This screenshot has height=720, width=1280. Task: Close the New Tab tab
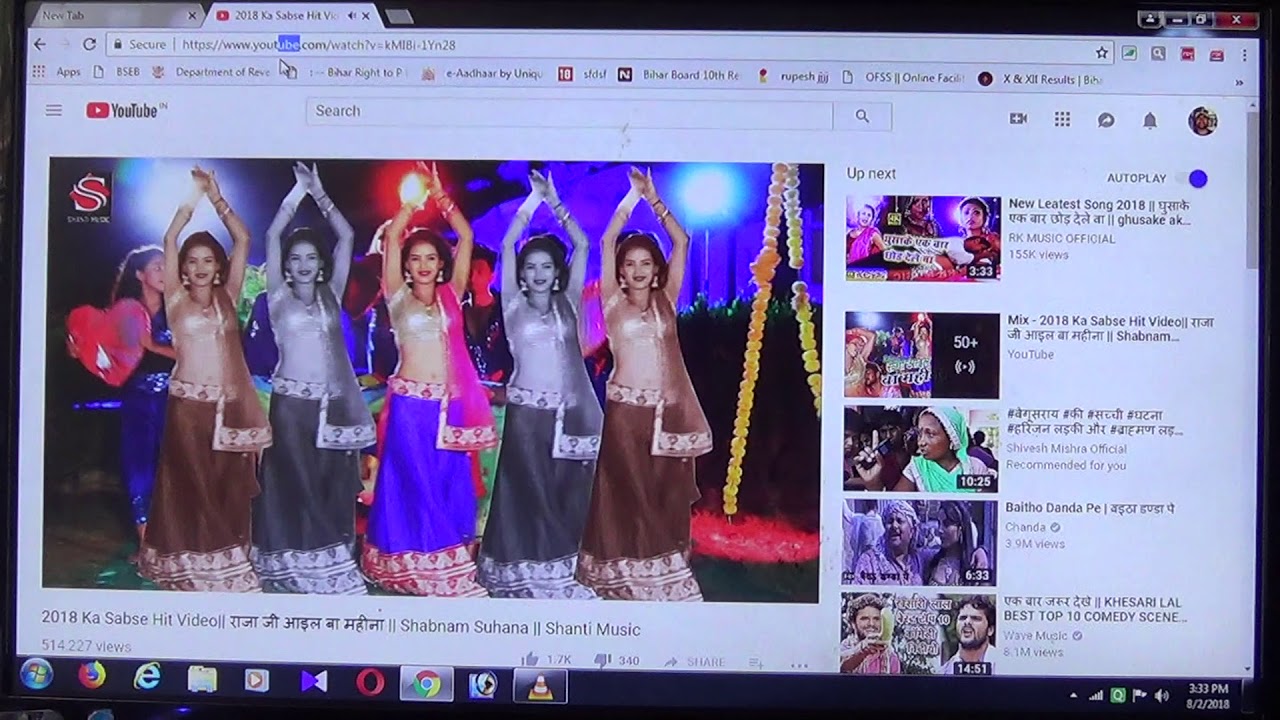192,16
